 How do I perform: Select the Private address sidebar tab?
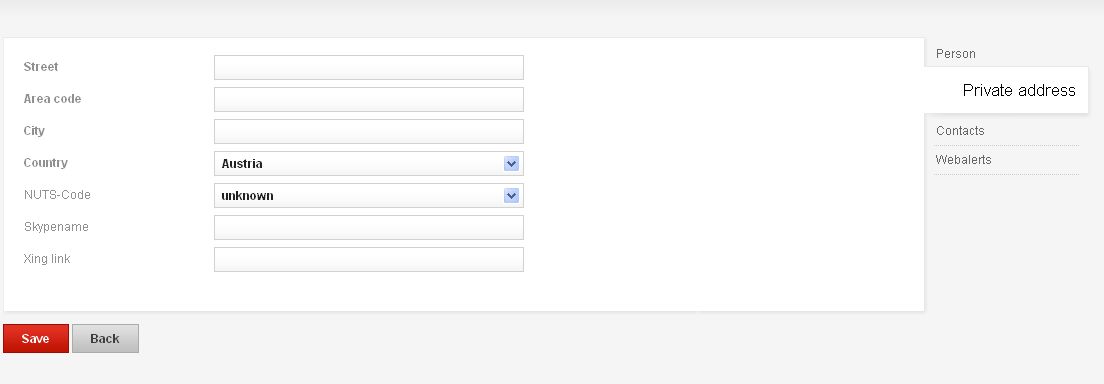tap(1018, 90)
